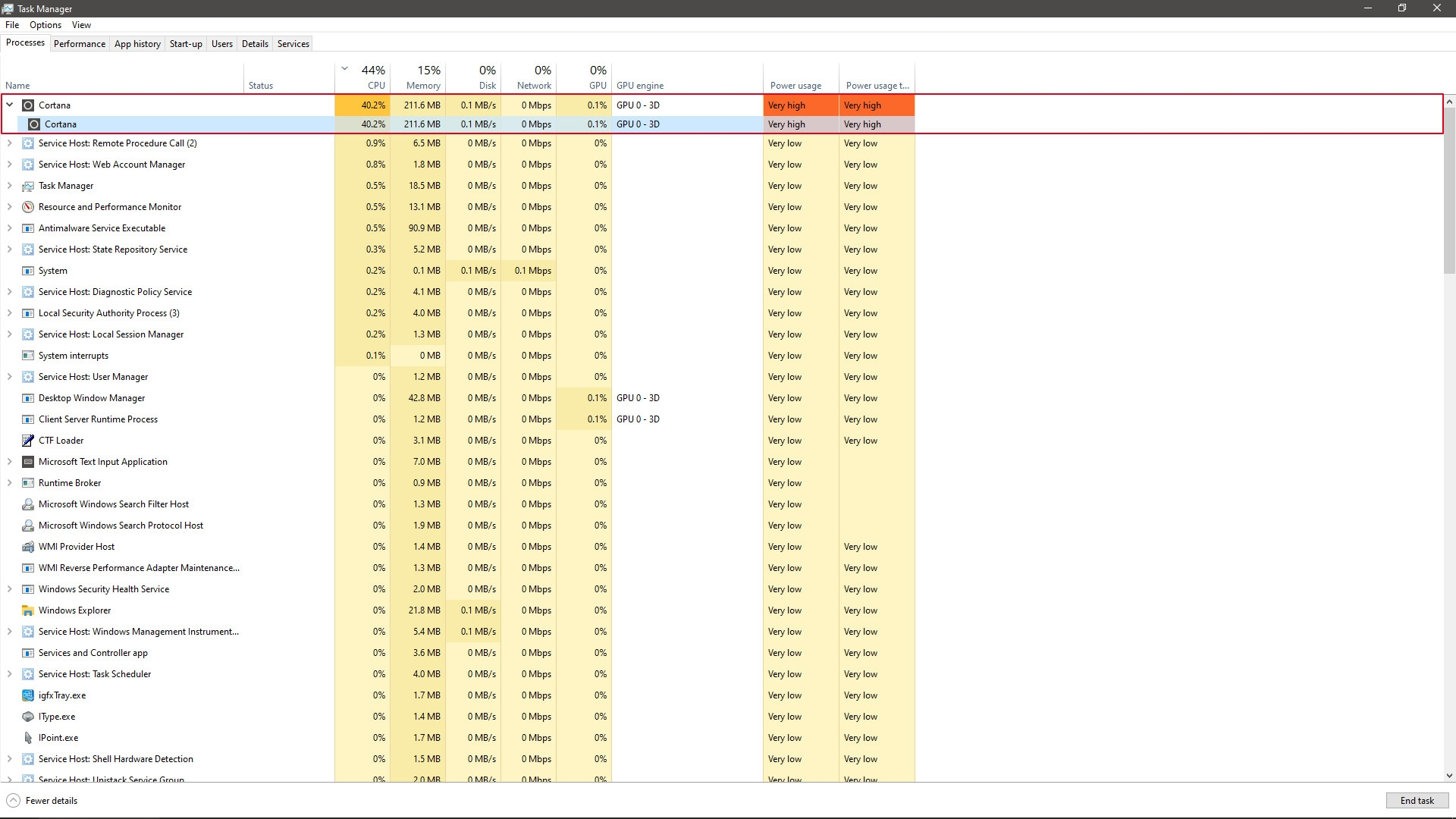Screen dimensions: 1456x819
Task: Click the Desktop Window Manager icon
Action: point(27,397)
